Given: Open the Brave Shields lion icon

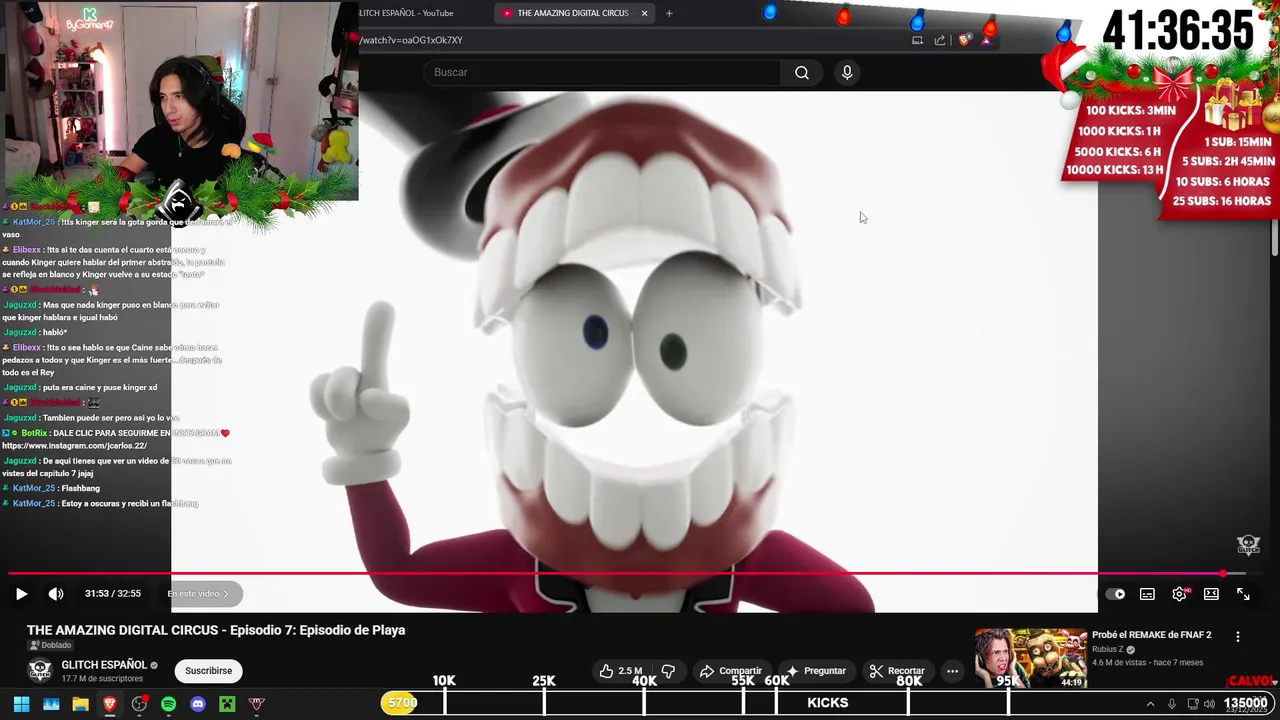Looking at the screenshot, I should pyautogui.click(x=964, y=40).
